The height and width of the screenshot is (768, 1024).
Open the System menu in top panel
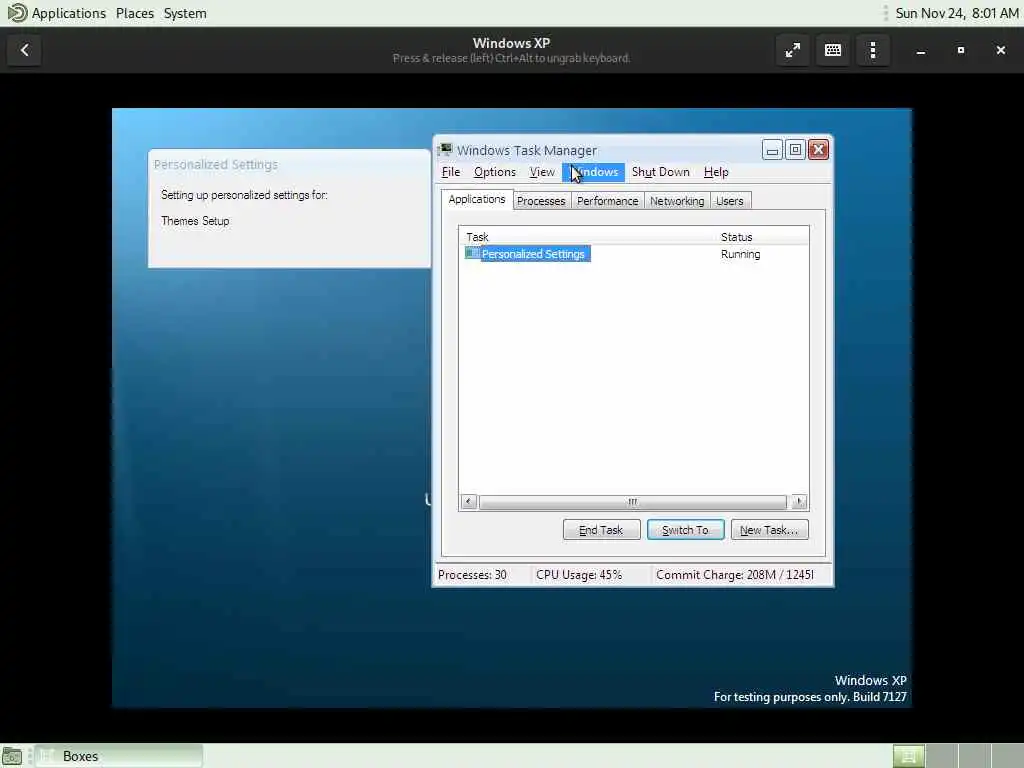click(x=185, y=13)
